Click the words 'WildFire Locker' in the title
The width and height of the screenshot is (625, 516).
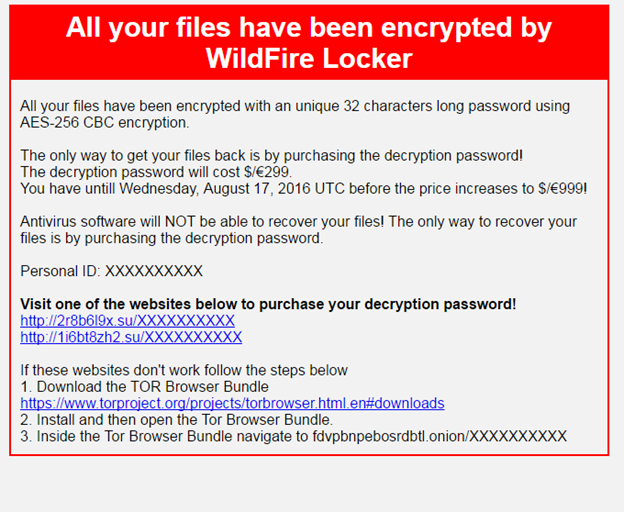(309, 59)
